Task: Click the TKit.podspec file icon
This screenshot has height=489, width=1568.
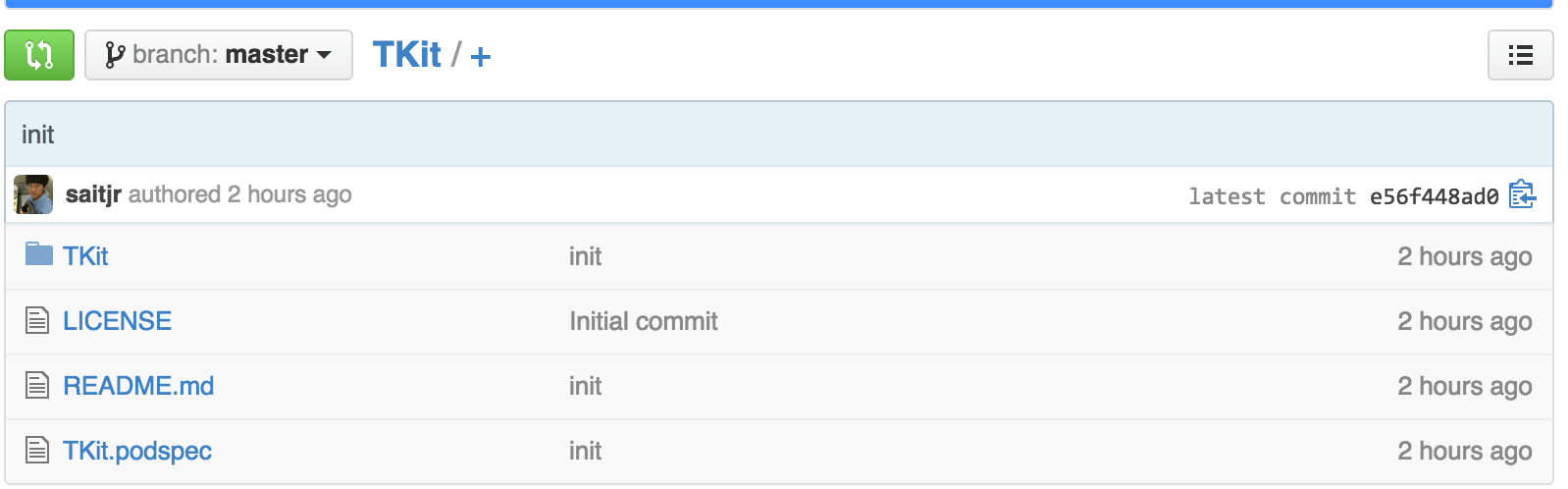Action: tap(37, 451)
